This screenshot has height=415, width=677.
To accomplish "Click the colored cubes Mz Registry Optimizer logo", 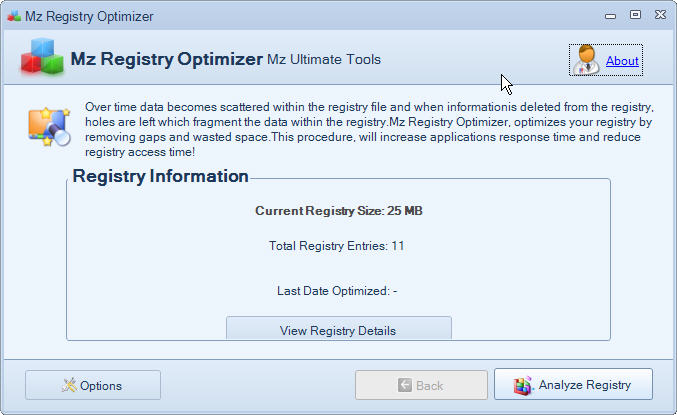I will pyautogui.click(x=41, y=59).
